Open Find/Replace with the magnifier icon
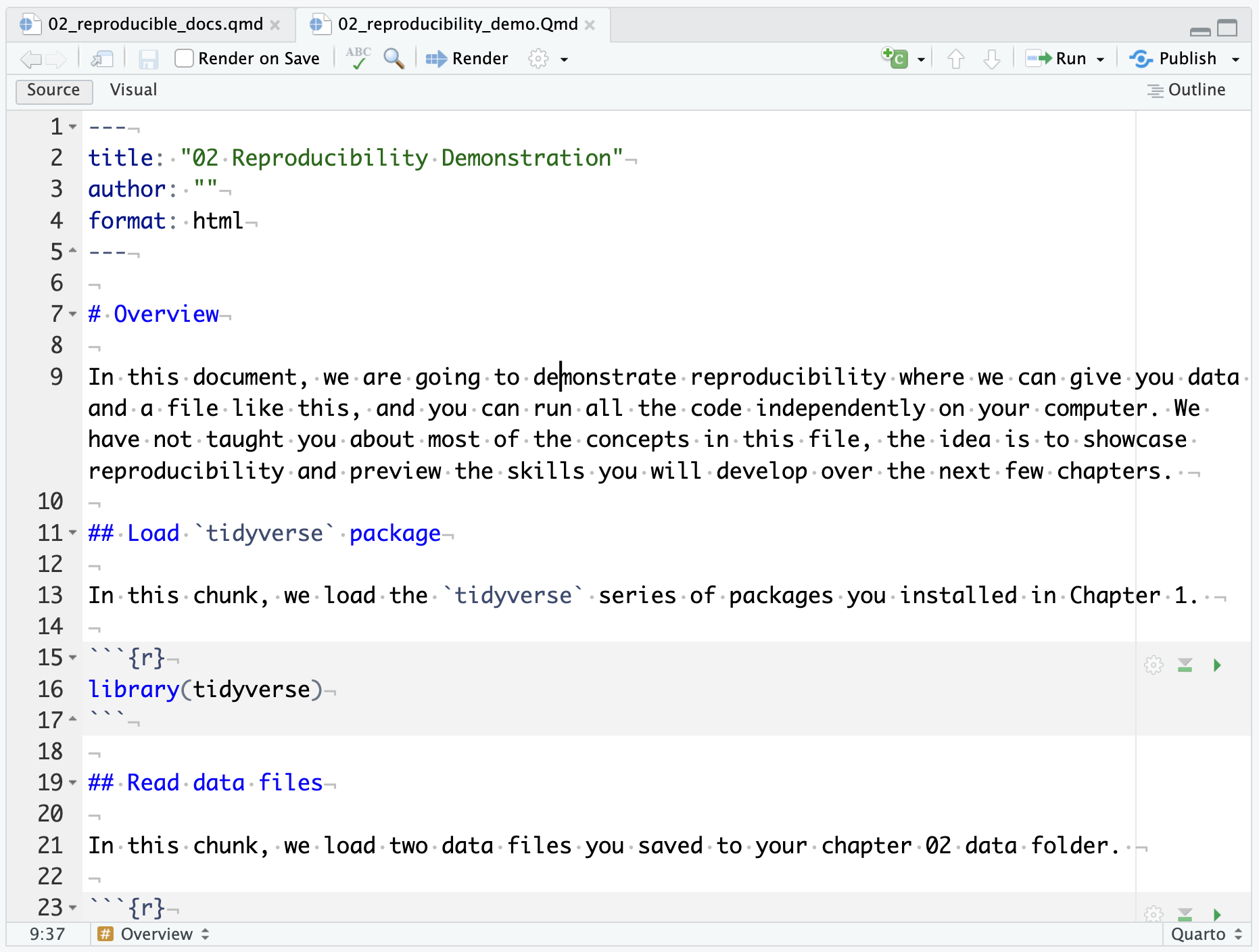 pos(394,59)
